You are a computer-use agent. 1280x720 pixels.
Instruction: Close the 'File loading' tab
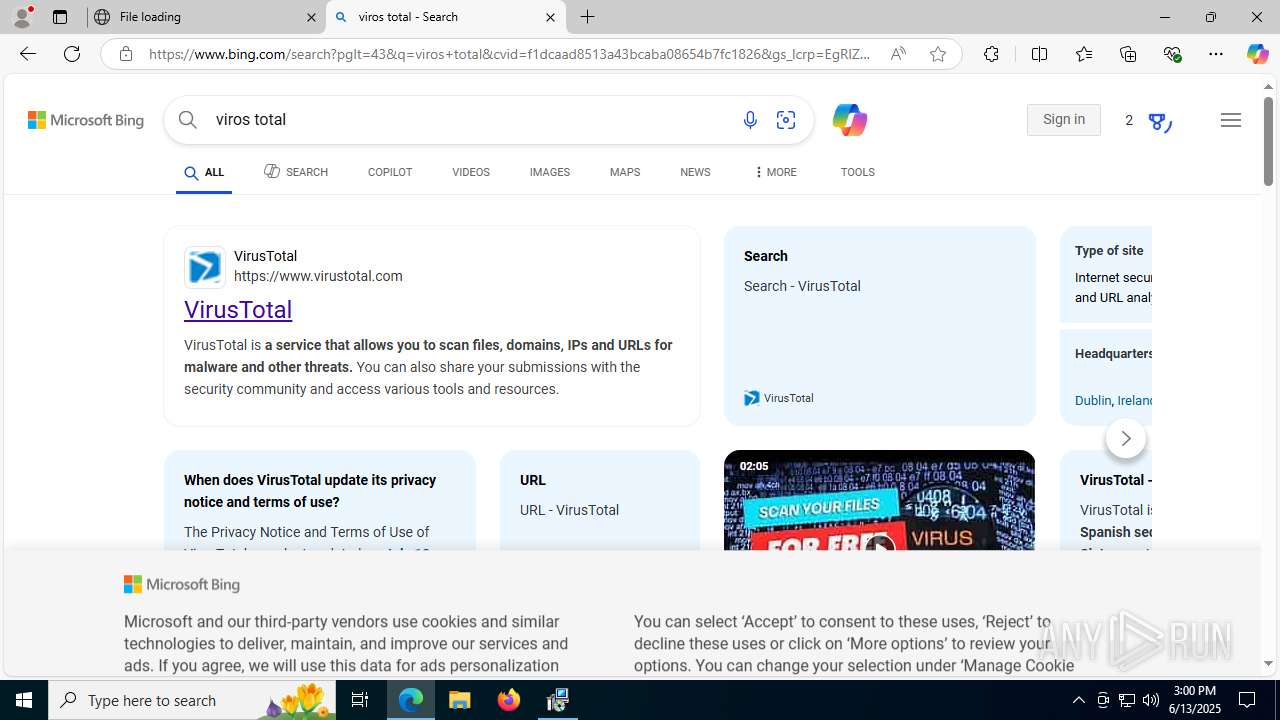(311, 17)
